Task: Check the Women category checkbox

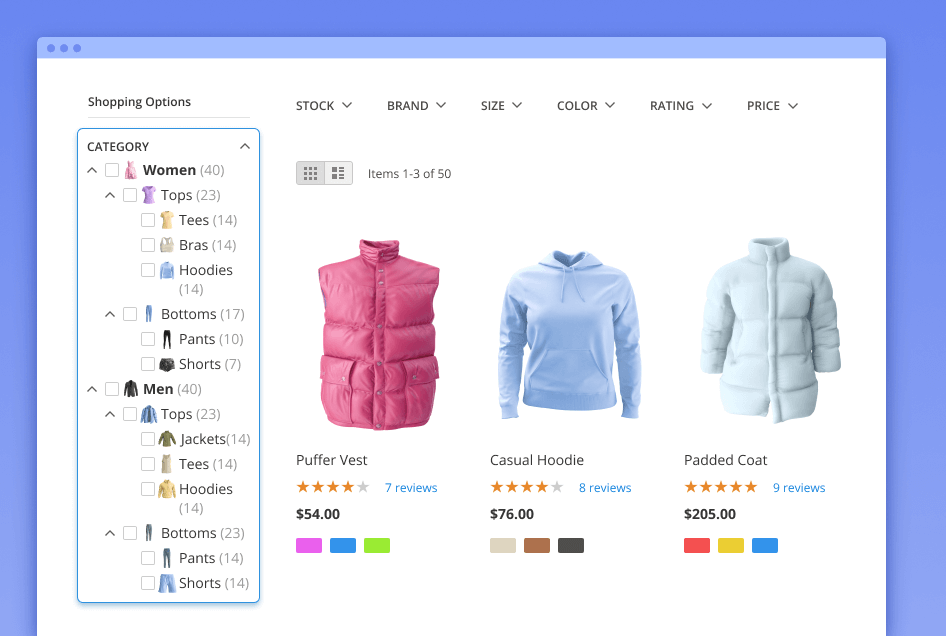Action: pyautogui.click(x=112, y=169)
